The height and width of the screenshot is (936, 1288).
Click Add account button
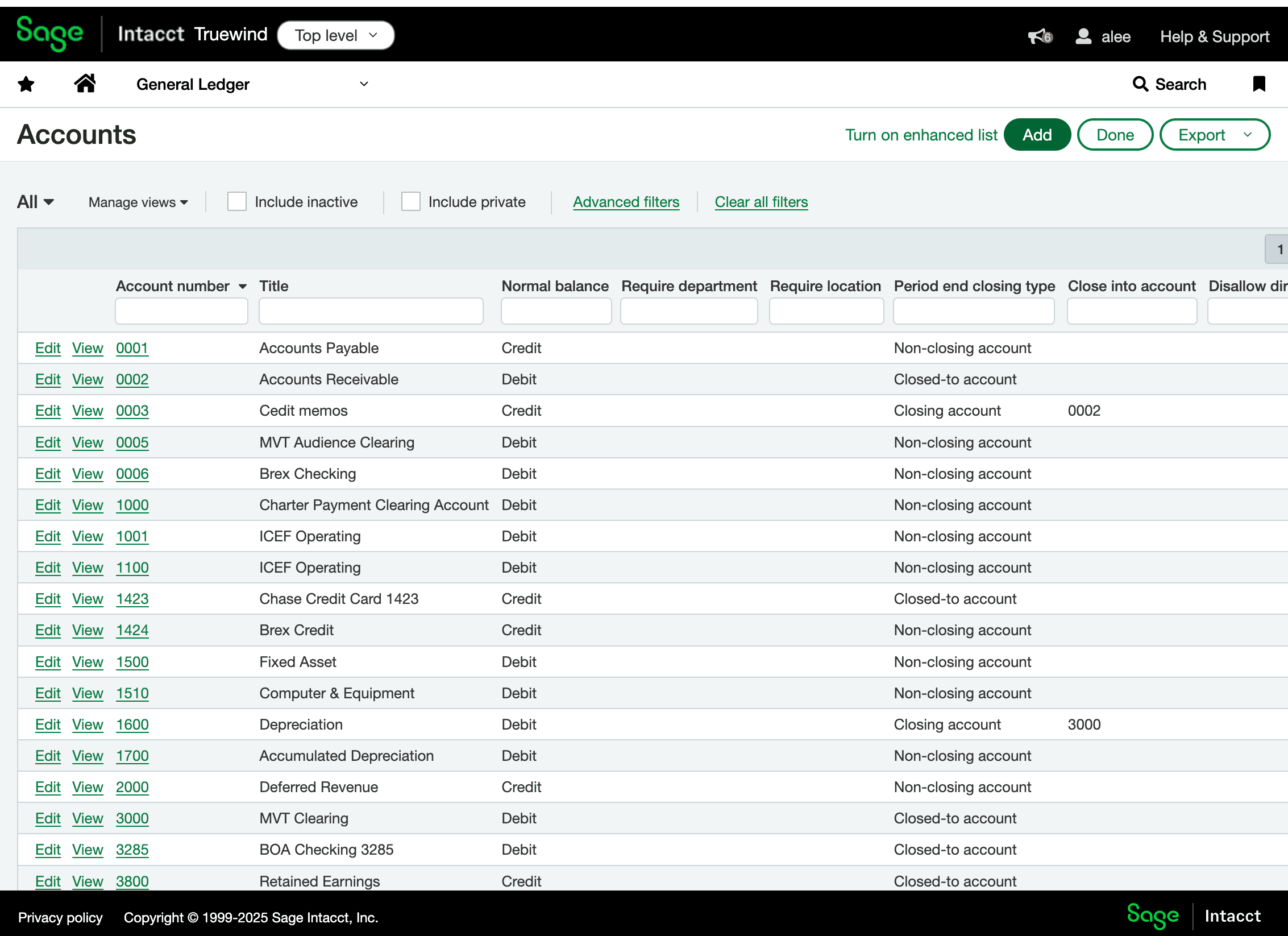click(x=1037, y=135)
